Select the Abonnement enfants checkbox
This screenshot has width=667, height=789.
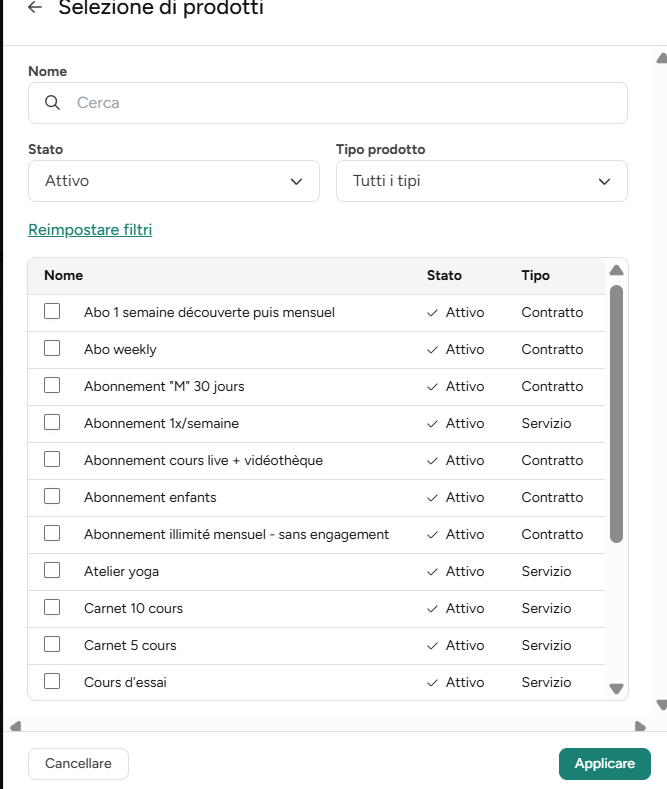[52, 496]
